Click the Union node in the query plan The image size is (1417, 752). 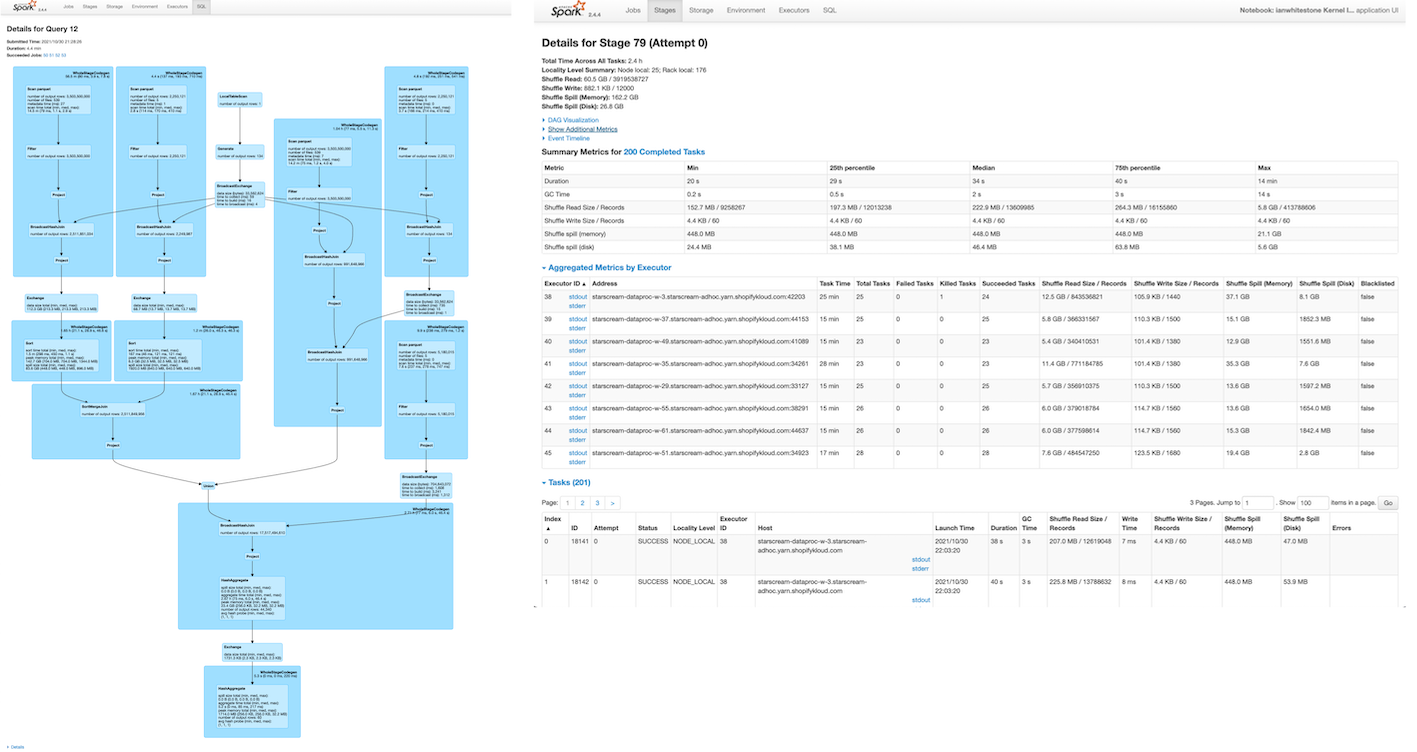209,486
